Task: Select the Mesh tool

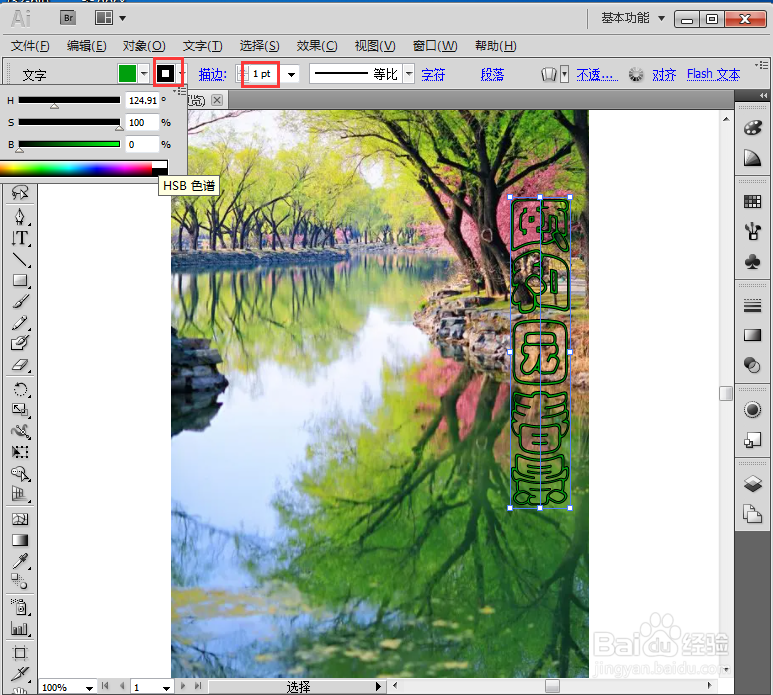Action: click(20, 519)
